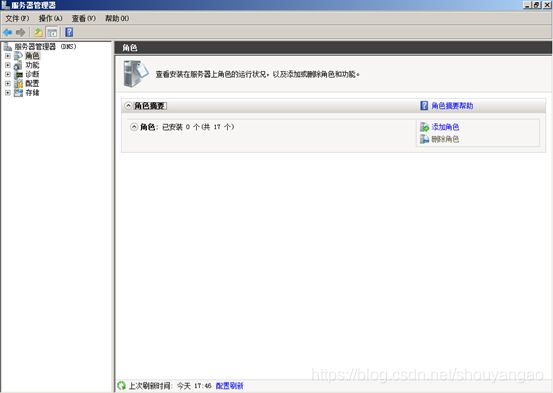Click the Back arrow toolbar icon

(x=8, y=32)
